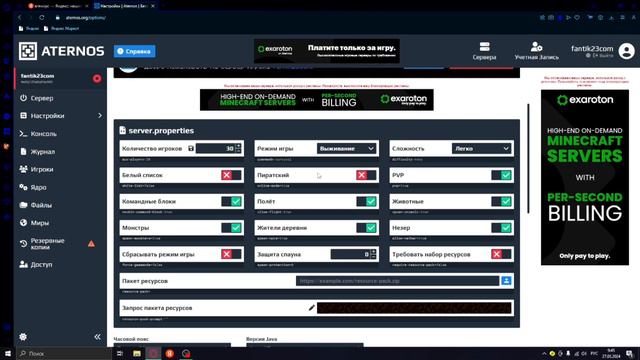Go back with browser back arrow
The height and width of the screenshot is (360, 640).
click(x=20, y=18)
